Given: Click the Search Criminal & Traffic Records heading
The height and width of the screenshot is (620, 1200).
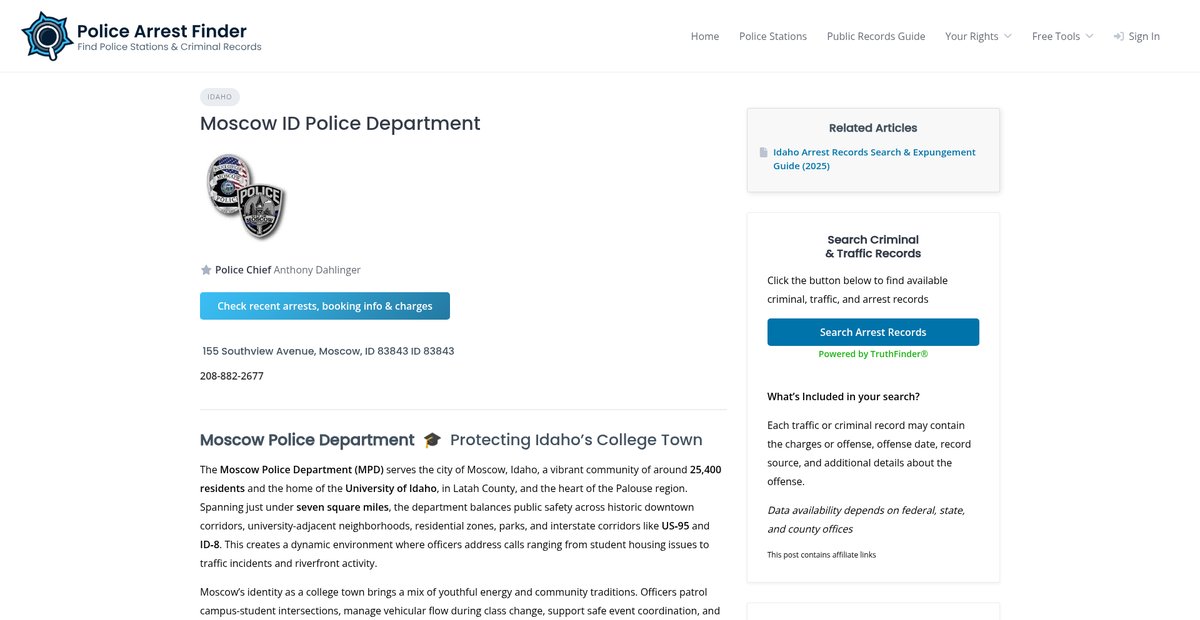Looking at the screenshot, I should [873, 246].
